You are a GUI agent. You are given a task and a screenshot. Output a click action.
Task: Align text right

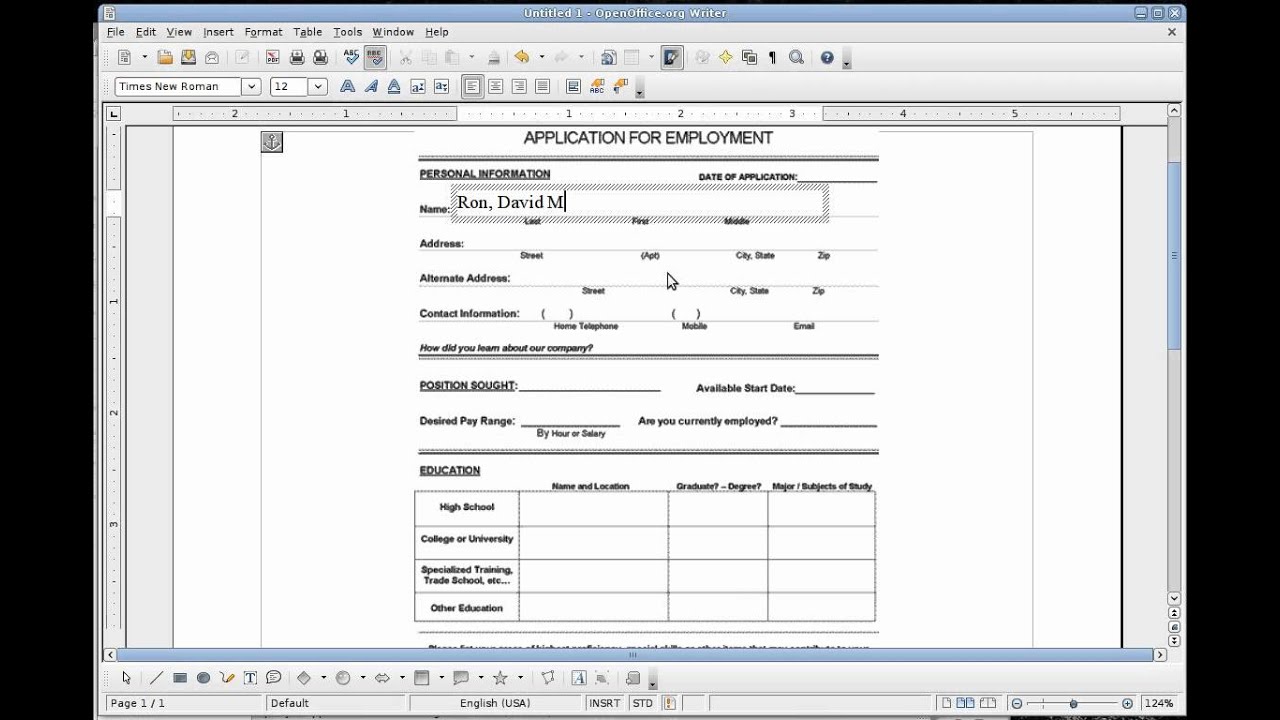(x=519, y=87)
